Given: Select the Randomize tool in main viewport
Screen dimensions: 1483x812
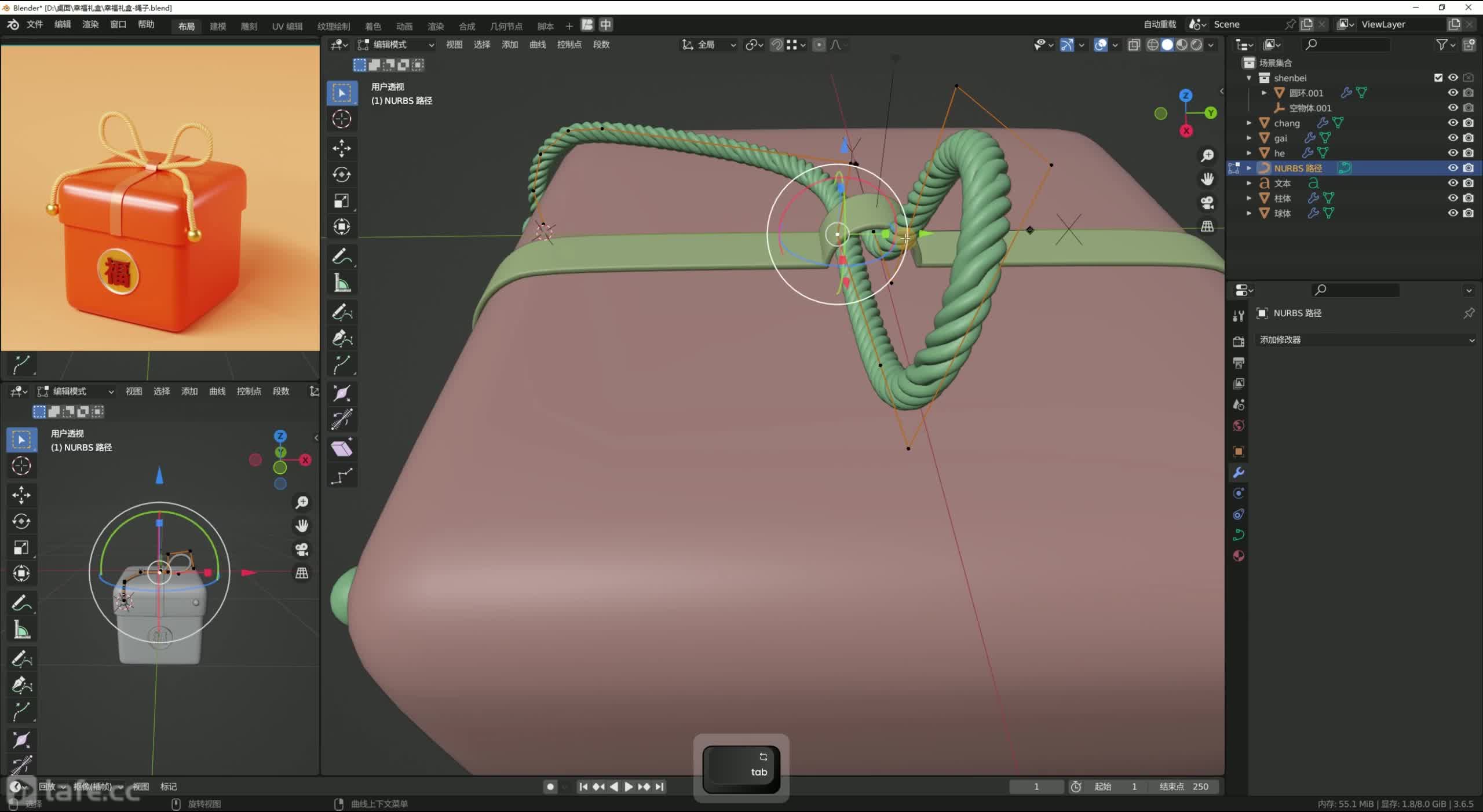Looking at the screenshot, I should [342, 477].
